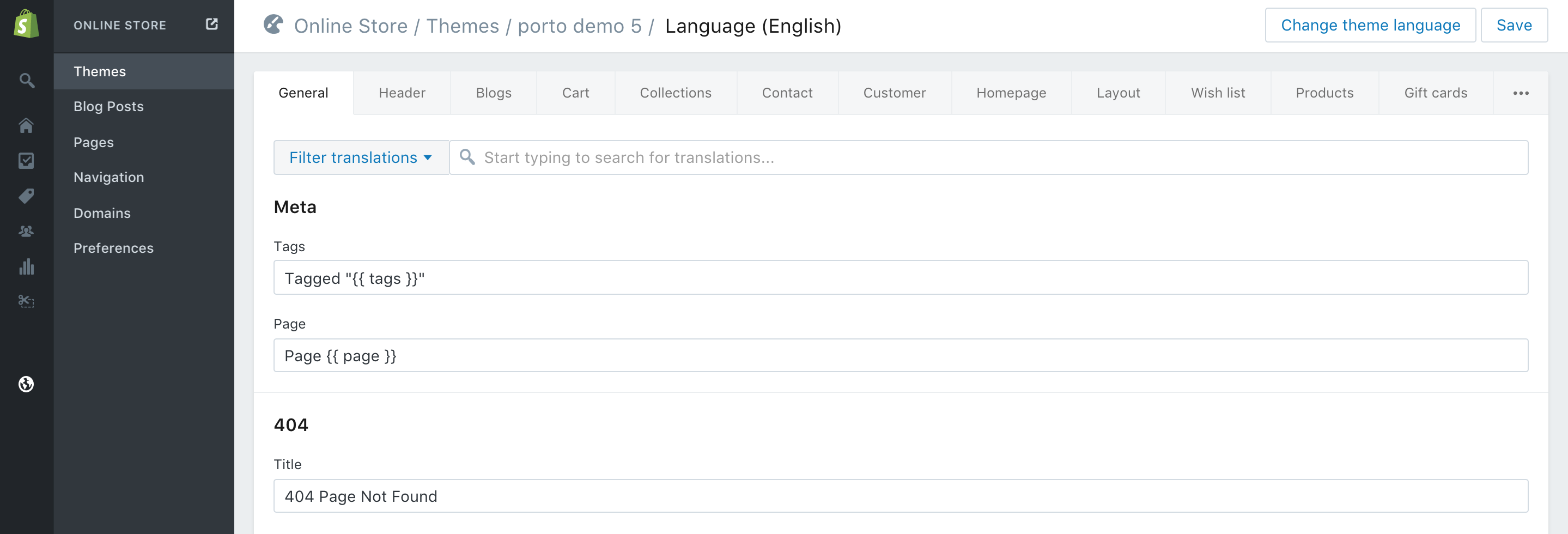The image size is (1568, 534).
Task: Click the Change theme language button
Action: click(x=1370, y=25)
